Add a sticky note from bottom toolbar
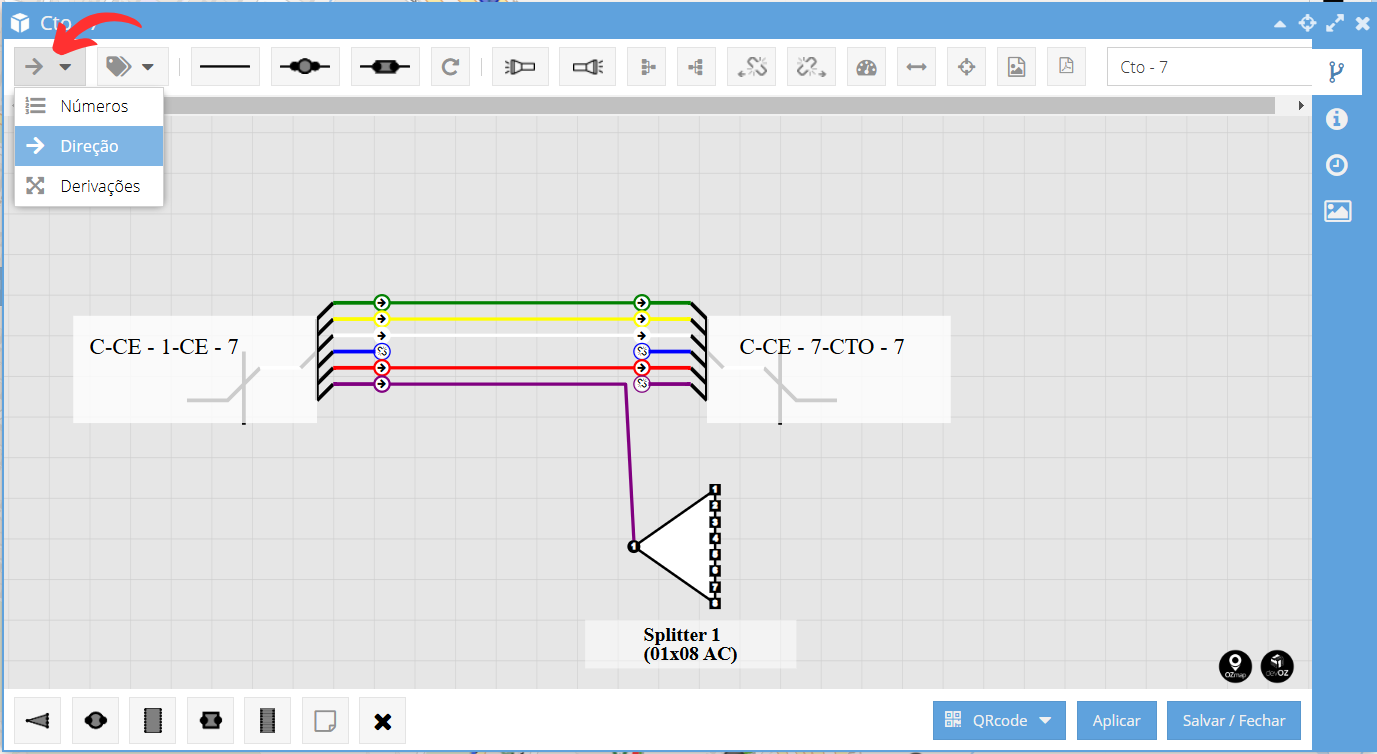 (325, 720)
